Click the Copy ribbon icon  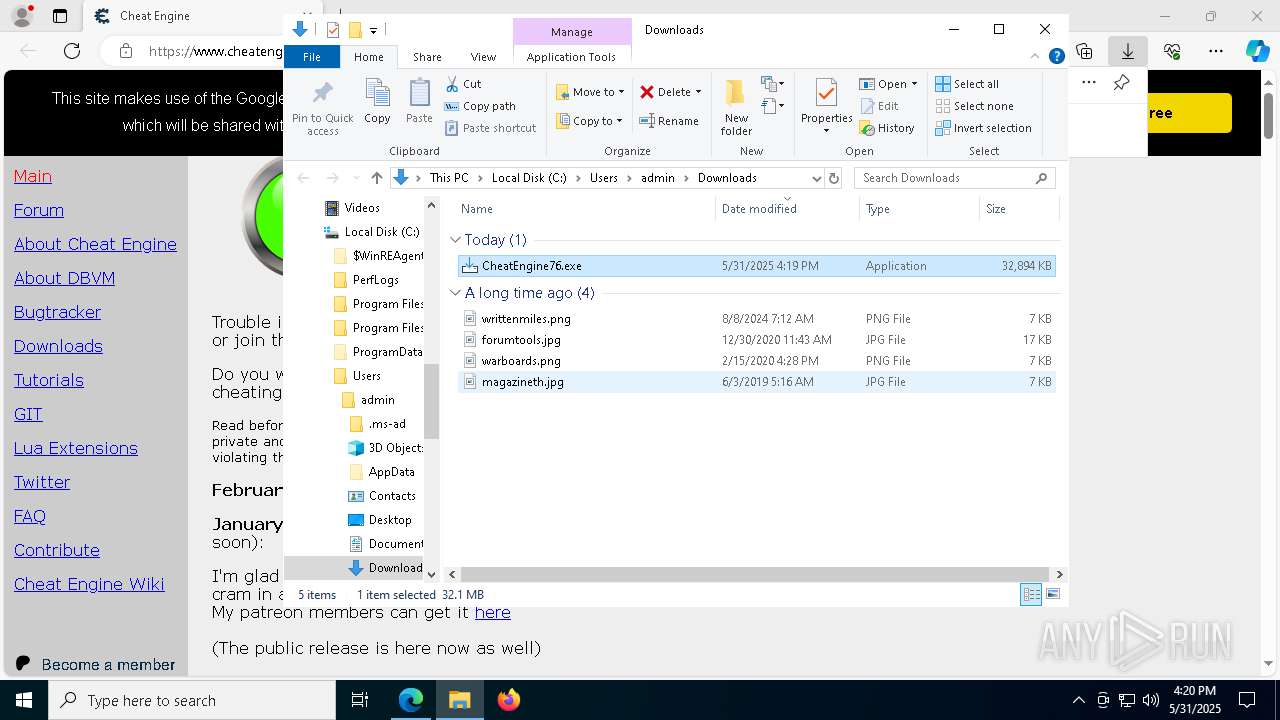[x=377, y=102]
